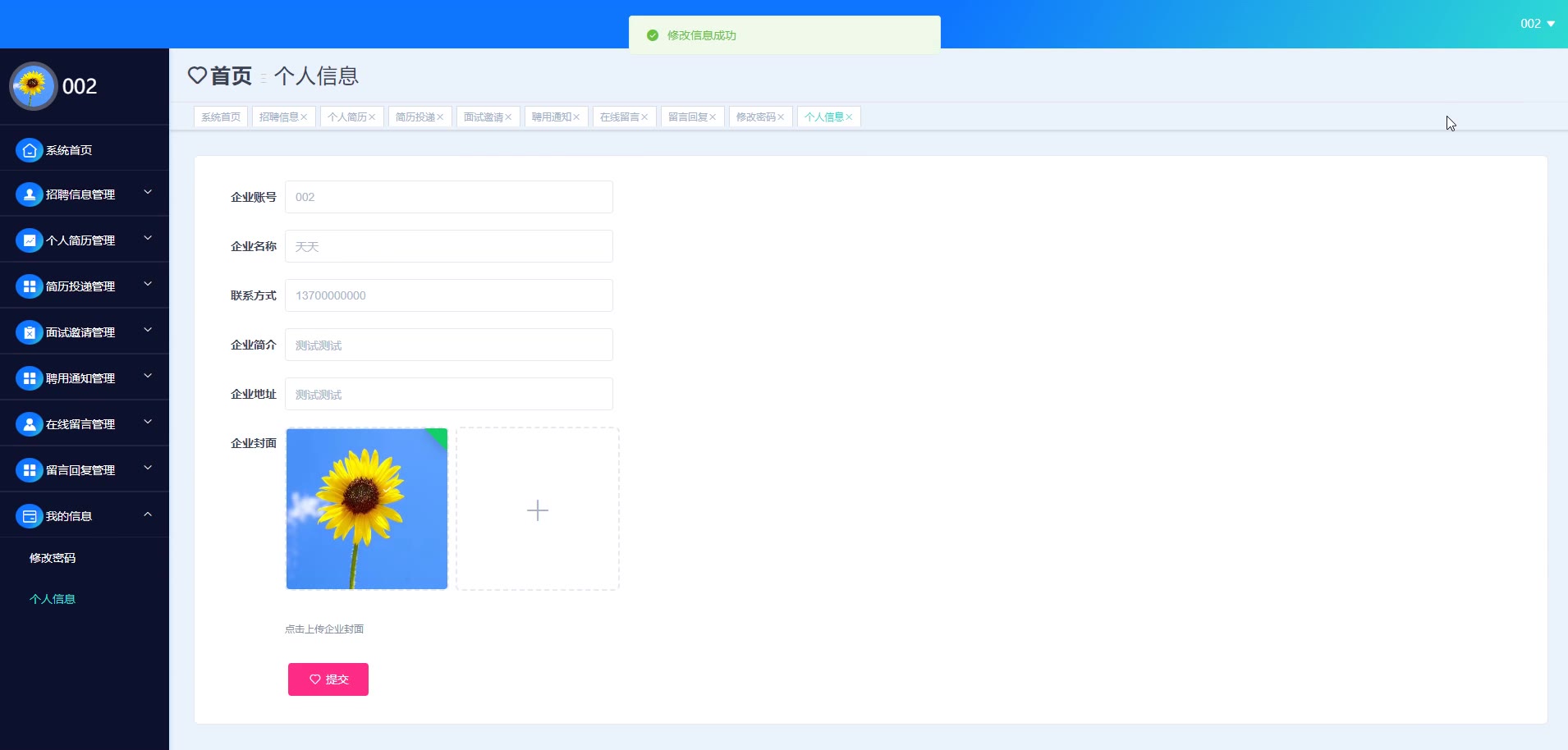Click the 面试邀请管理 sidebar icon

coord(30,332)
